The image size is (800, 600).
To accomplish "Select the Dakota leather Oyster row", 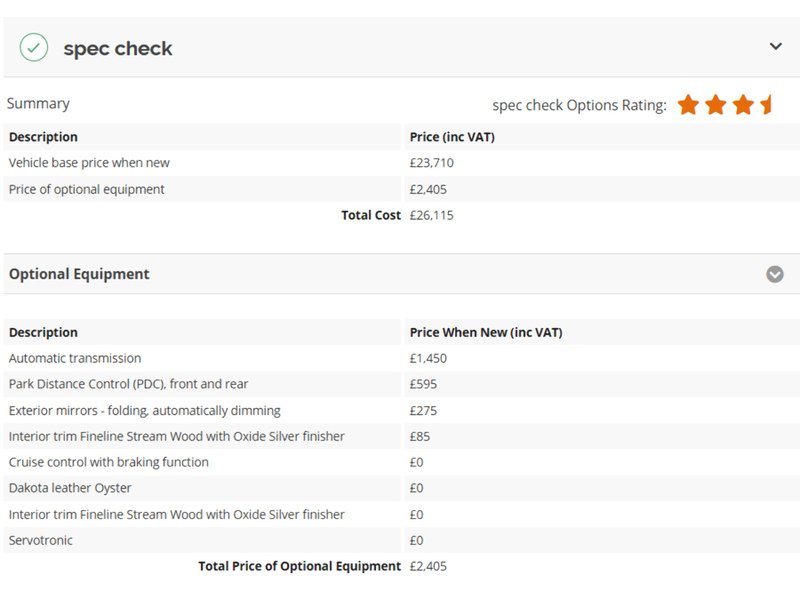I will 402,488.
